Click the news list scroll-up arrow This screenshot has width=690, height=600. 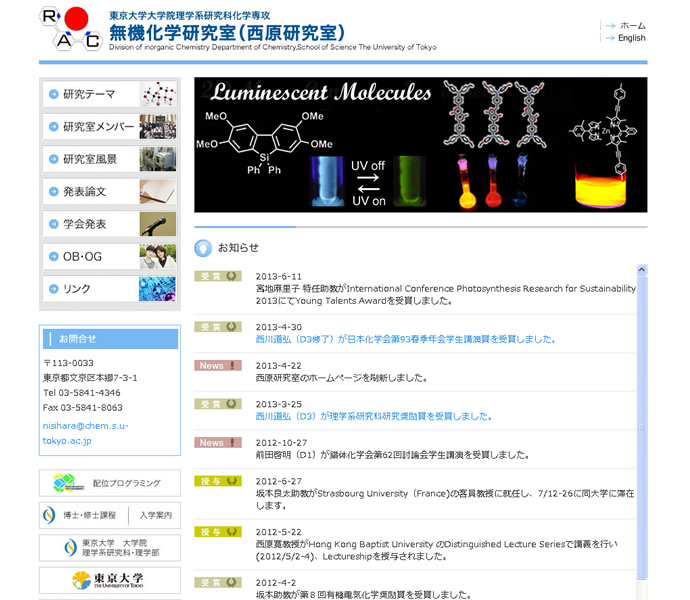point(642,269)
